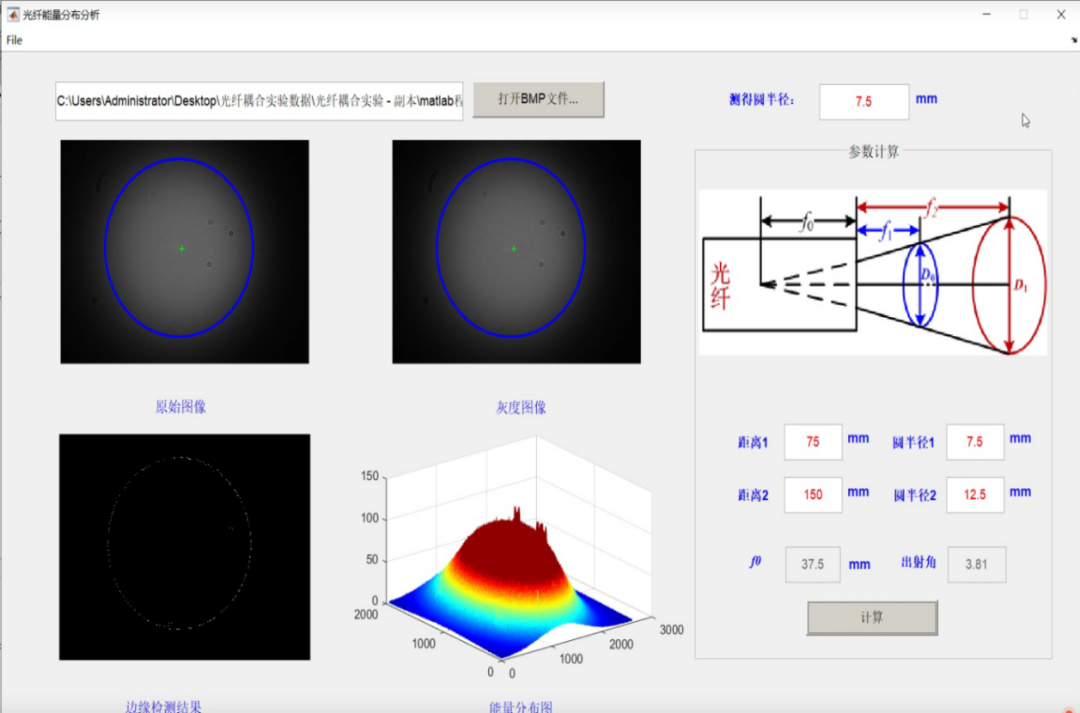Click the 灰度图像 grayscale image

click(x=516, y=251)
